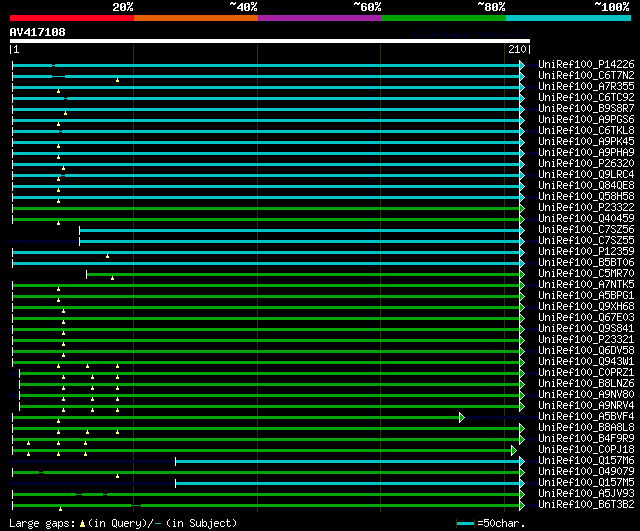Open the UniRef100_A5BPG1 hit

coord(586,295)
